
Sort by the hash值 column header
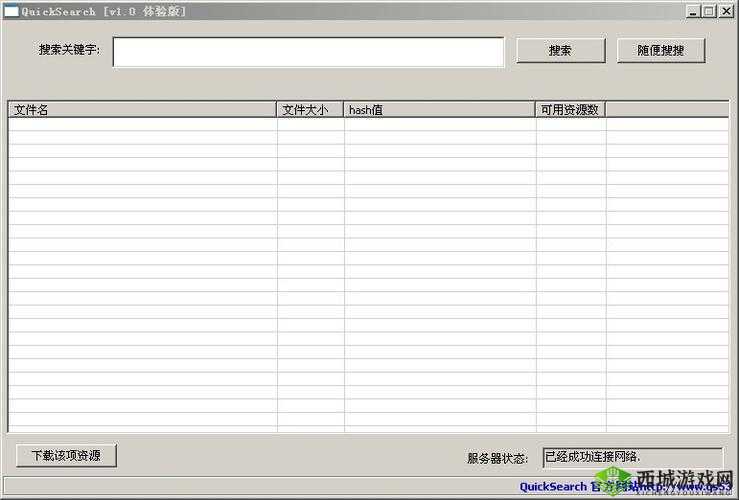pyautogui.click(x=439, y=110)
